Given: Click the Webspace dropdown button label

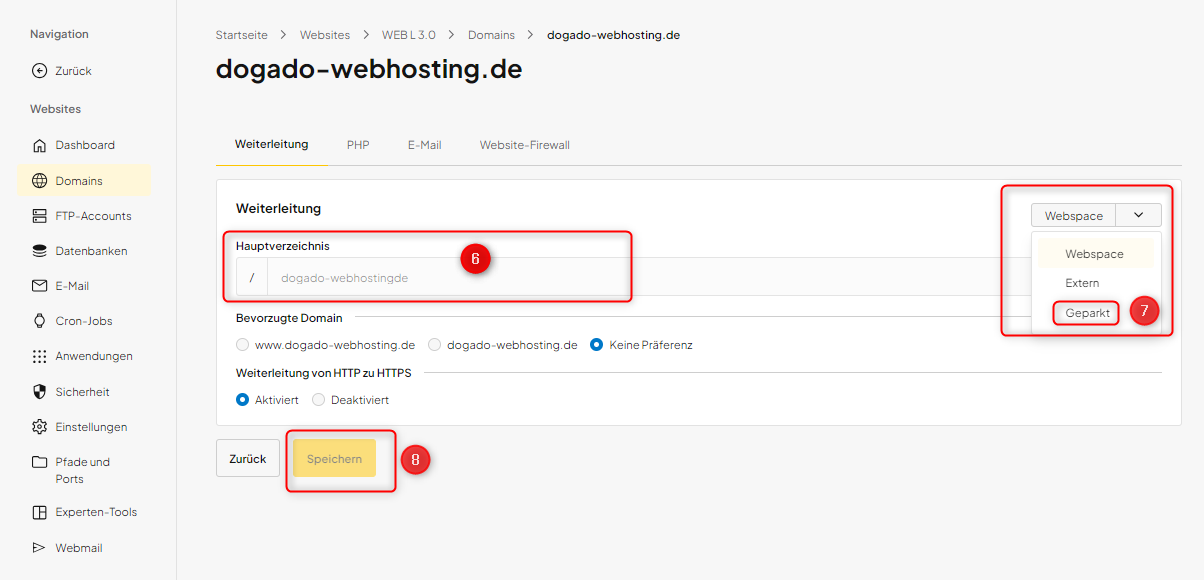Looking at the screenshot, I should click(1074, 216).
